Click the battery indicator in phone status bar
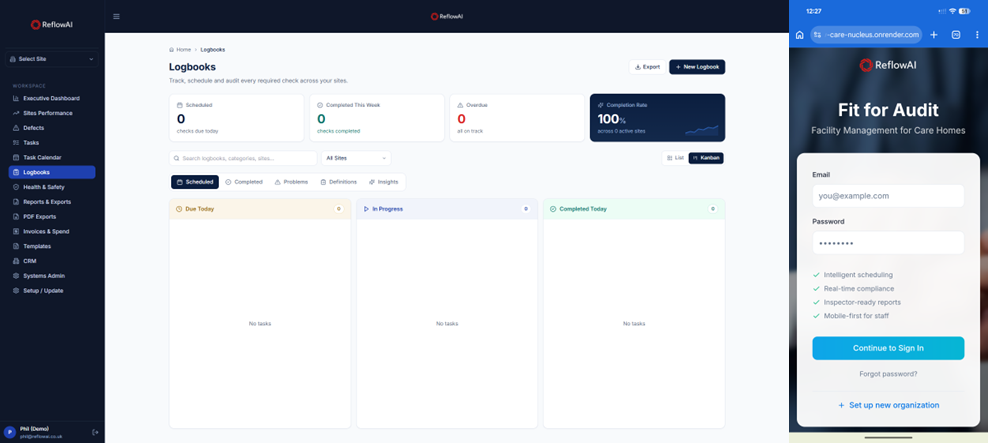The height and width of the screenshot is (443, 988). (x=965, y=11)
